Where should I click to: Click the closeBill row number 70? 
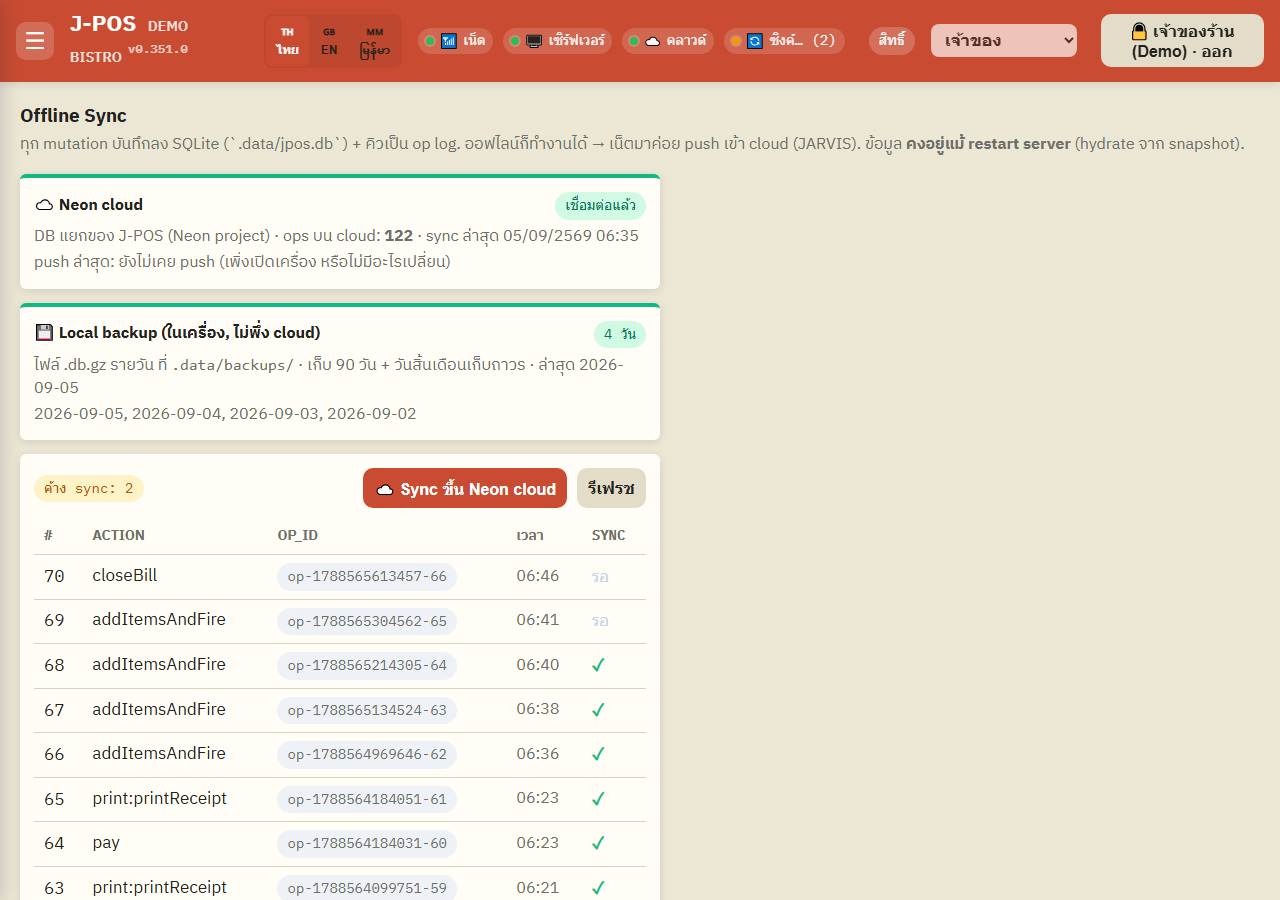coord(54,576)
